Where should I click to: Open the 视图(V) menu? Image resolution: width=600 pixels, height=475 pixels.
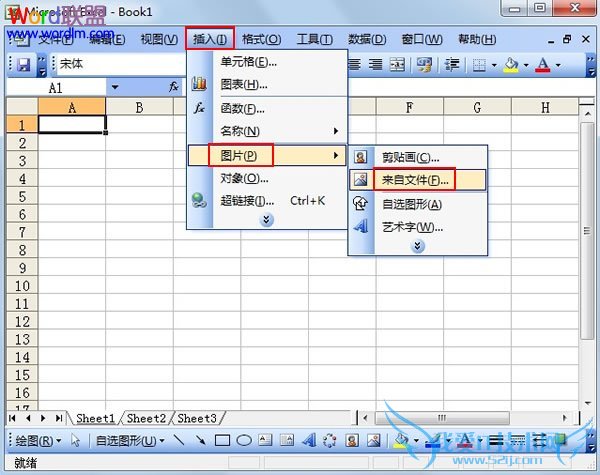(159, 39)
